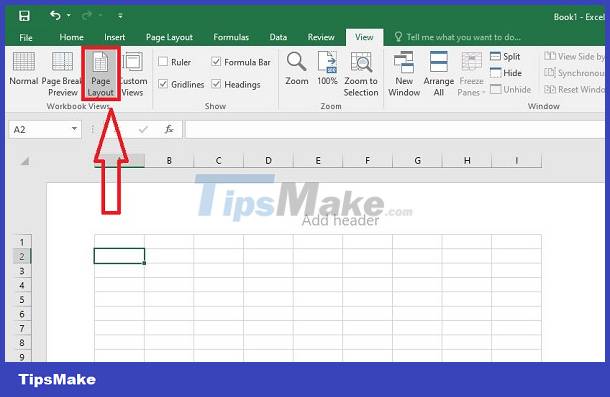The height and width of the screenshot is (397, 610).
Task: Click Zoom to Selection
Action: click(361, 74)
